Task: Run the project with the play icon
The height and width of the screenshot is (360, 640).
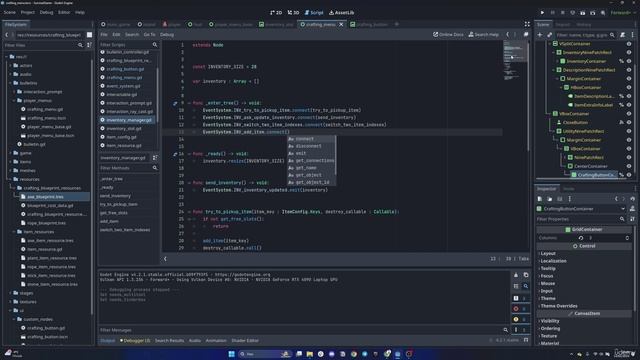Action: [542, 13]
